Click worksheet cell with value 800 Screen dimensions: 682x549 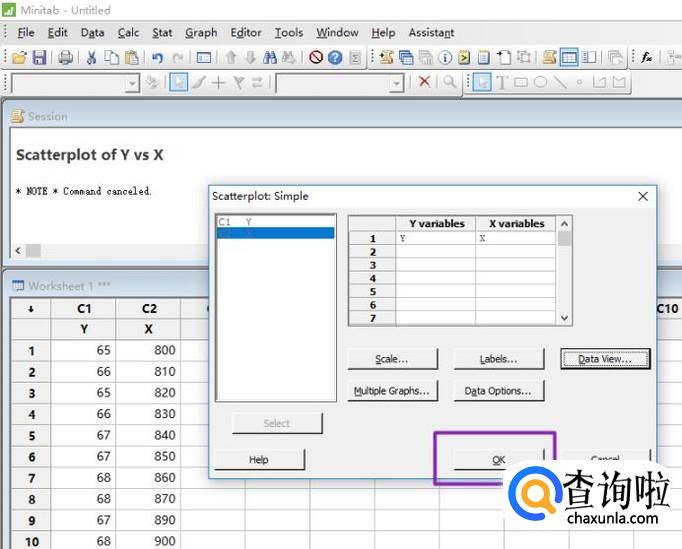148,351
